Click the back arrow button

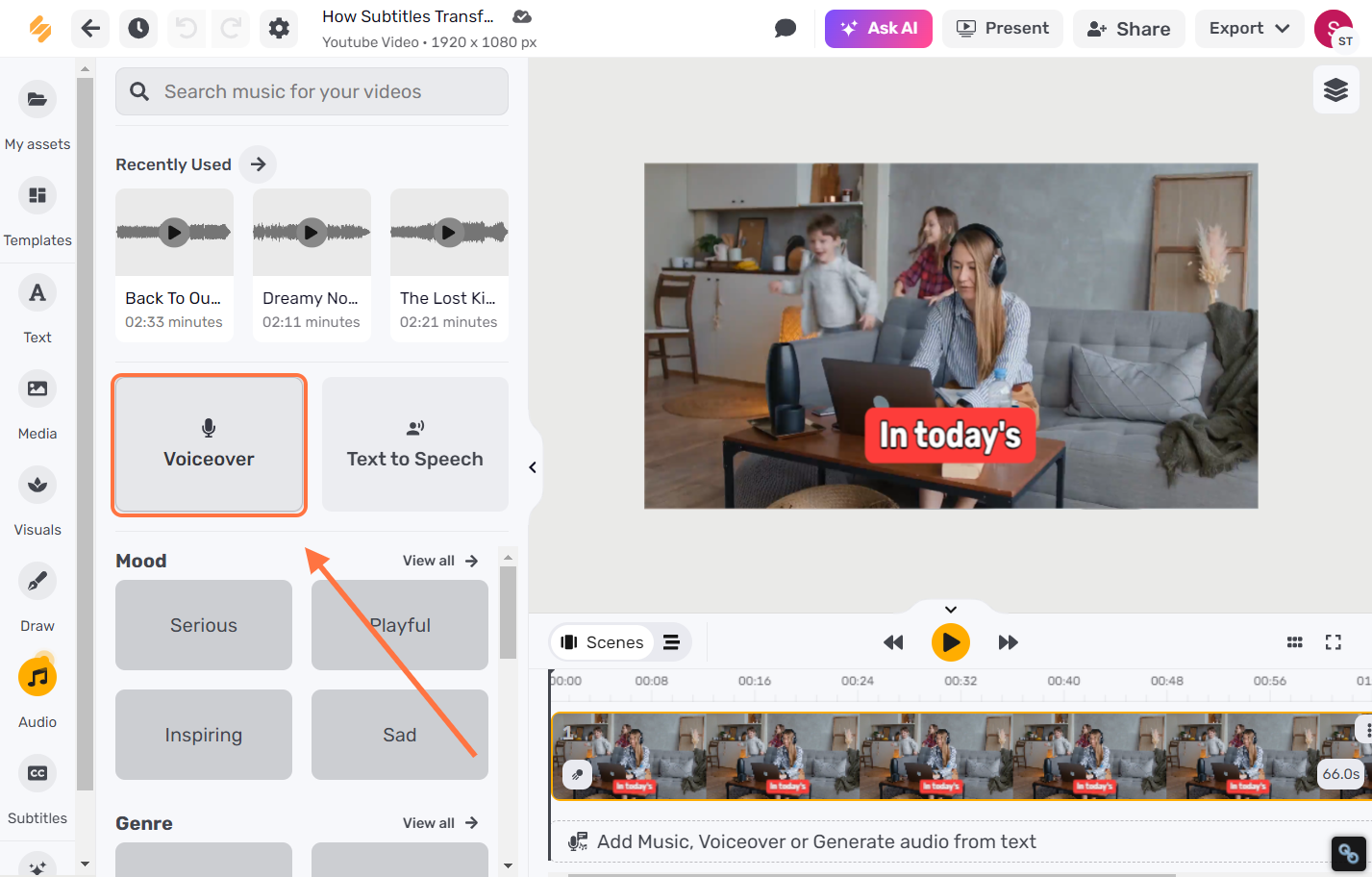(x=90, y=28)
